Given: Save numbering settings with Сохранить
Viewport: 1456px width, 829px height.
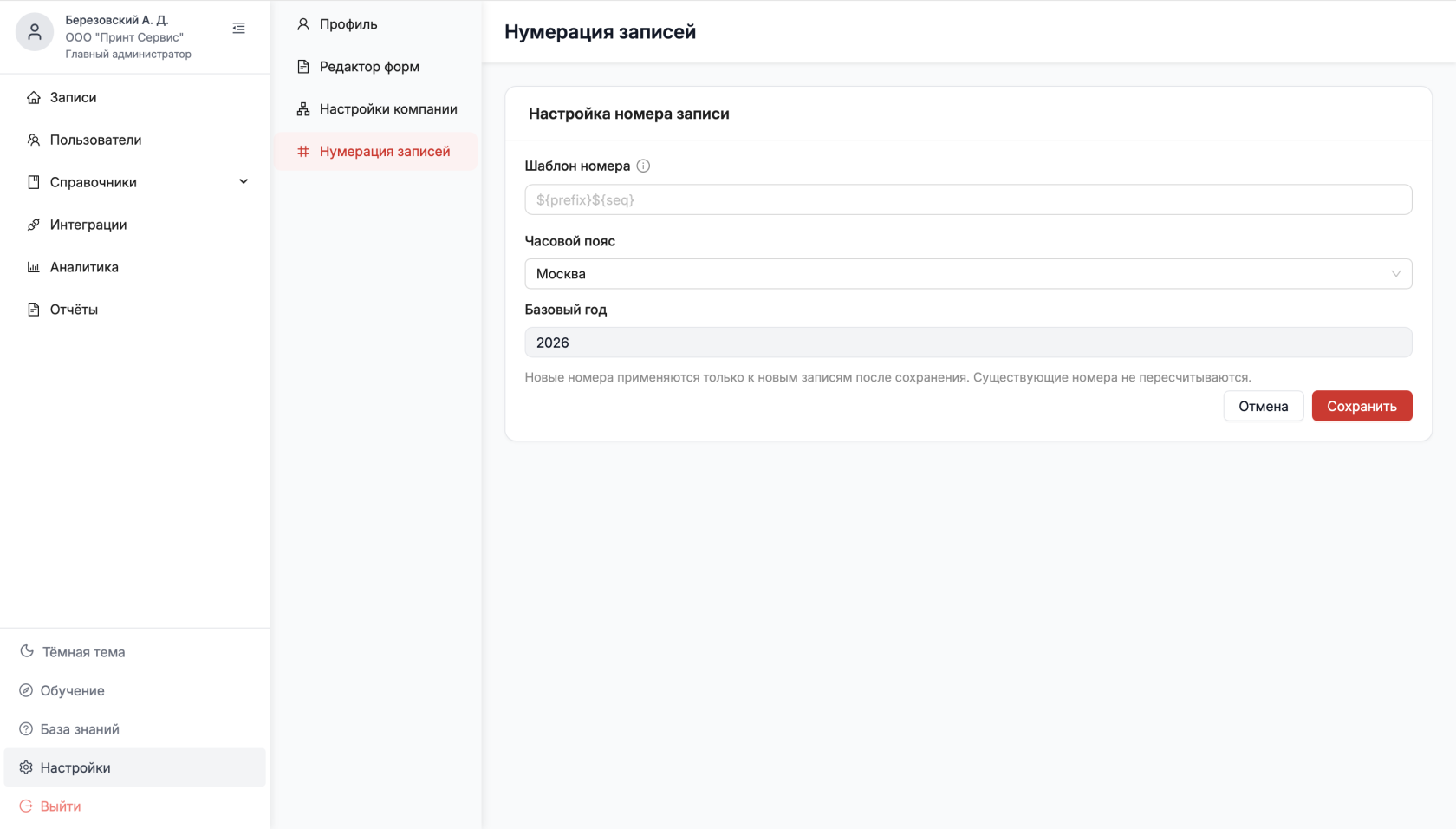Looking at the screenshot, I should [x=1362, y=406].
